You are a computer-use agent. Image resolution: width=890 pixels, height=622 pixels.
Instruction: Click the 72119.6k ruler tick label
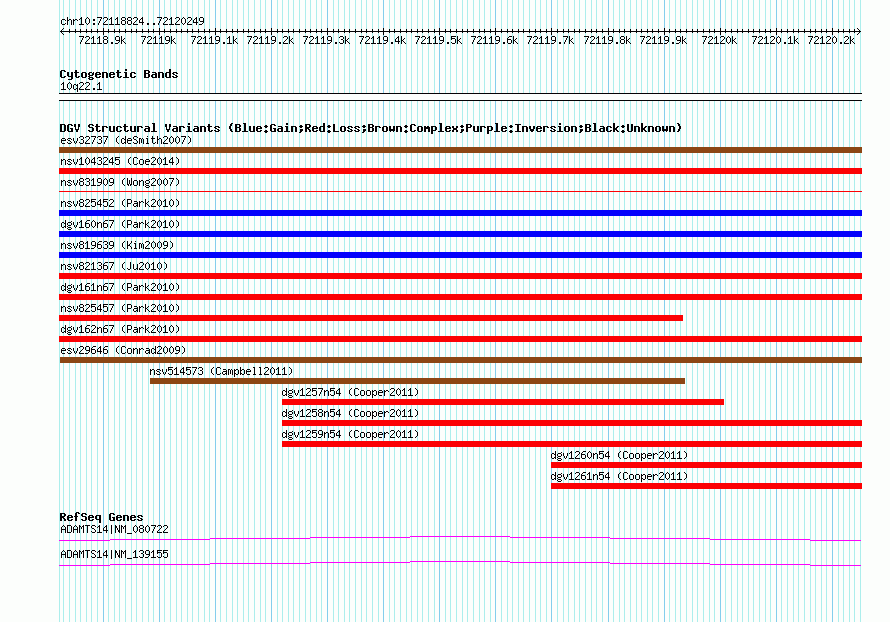coord(494,40)
